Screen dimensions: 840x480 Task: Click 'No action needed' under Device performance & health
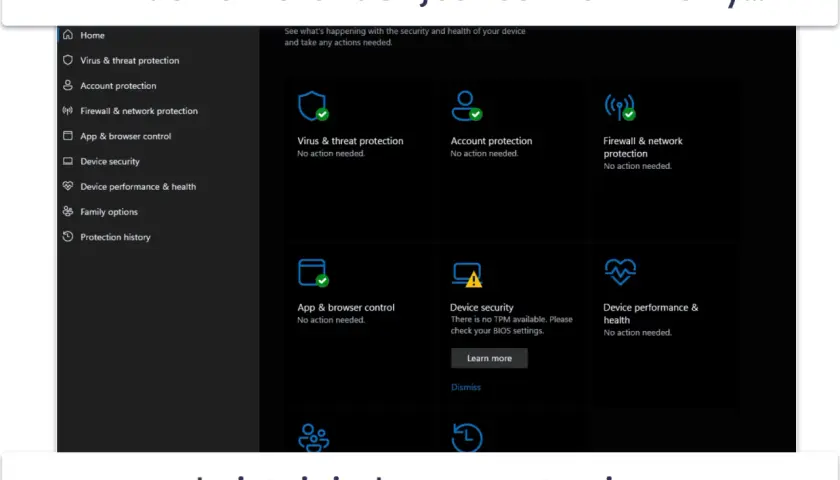click(x=638, y=333)
